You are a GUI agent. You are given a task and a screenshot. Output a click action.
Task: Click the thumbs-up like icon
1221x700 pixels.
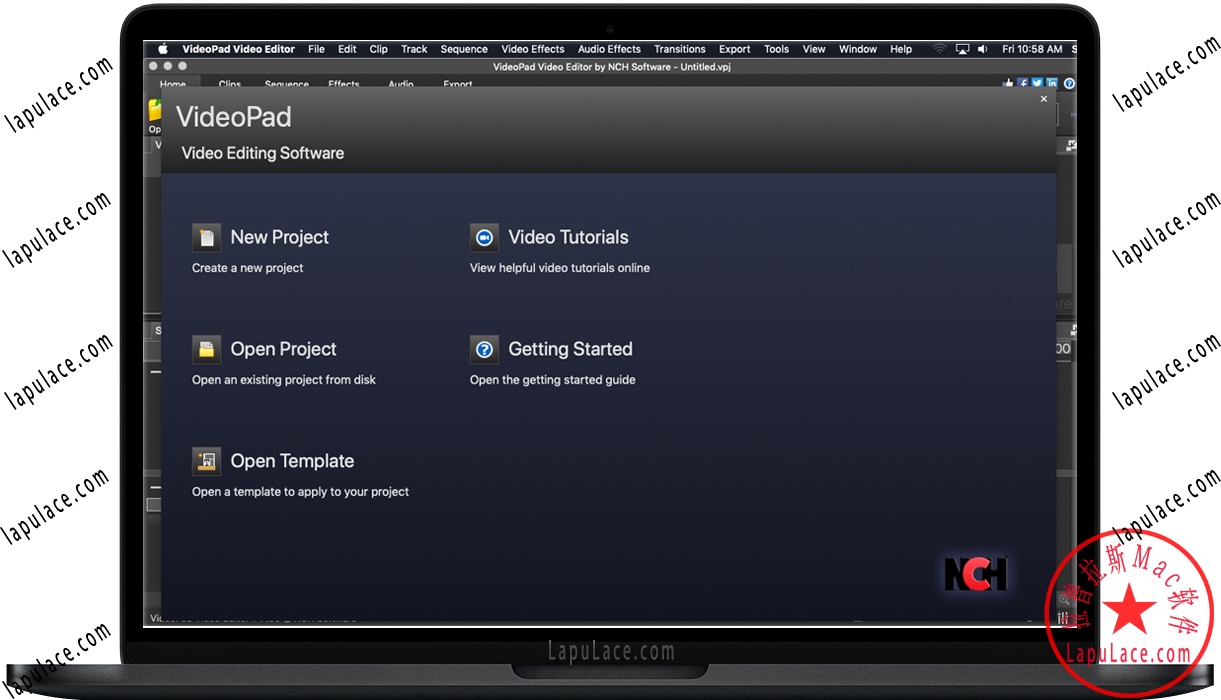point(1008,83)
